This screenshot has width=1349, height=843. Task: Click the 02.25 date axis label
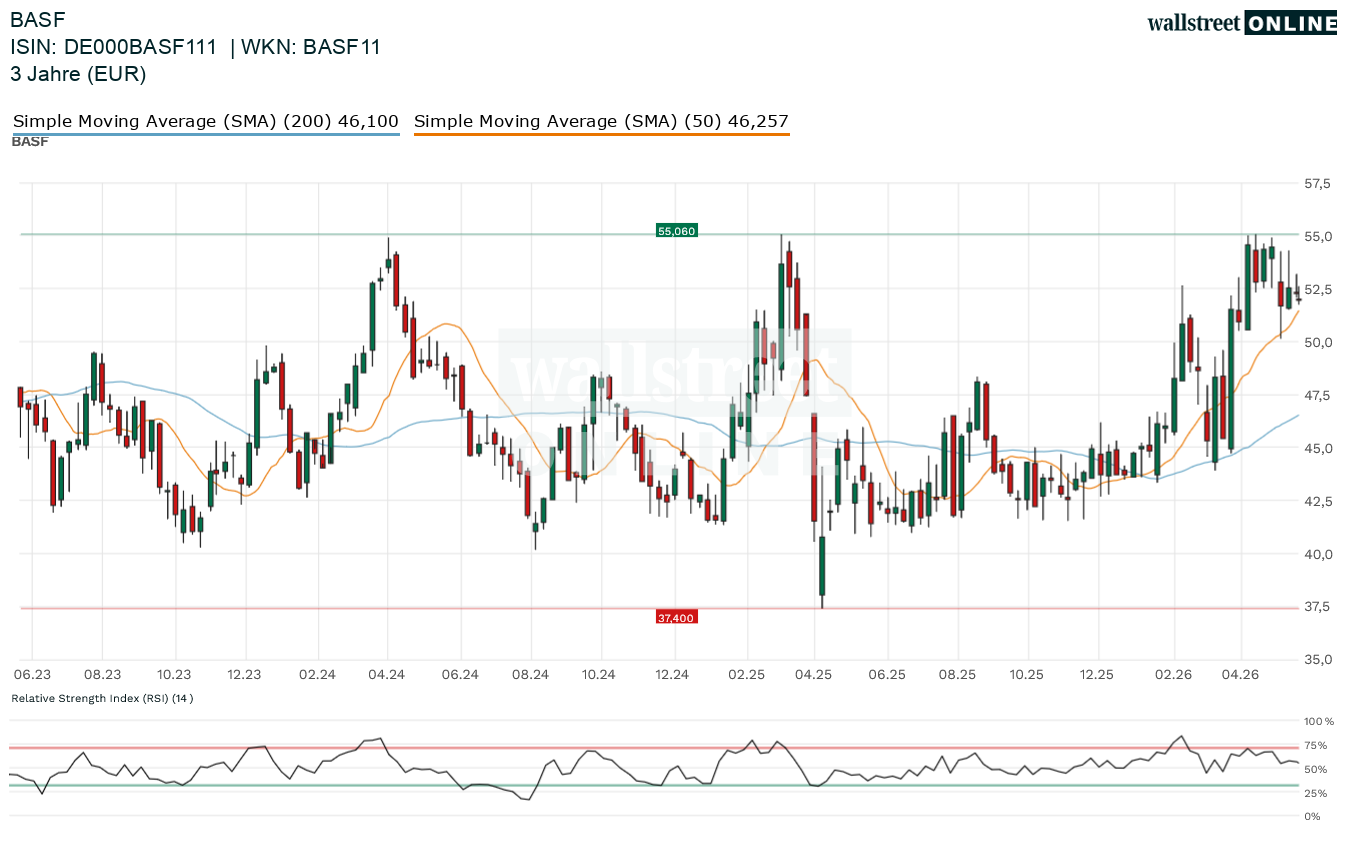click(745, 675)
